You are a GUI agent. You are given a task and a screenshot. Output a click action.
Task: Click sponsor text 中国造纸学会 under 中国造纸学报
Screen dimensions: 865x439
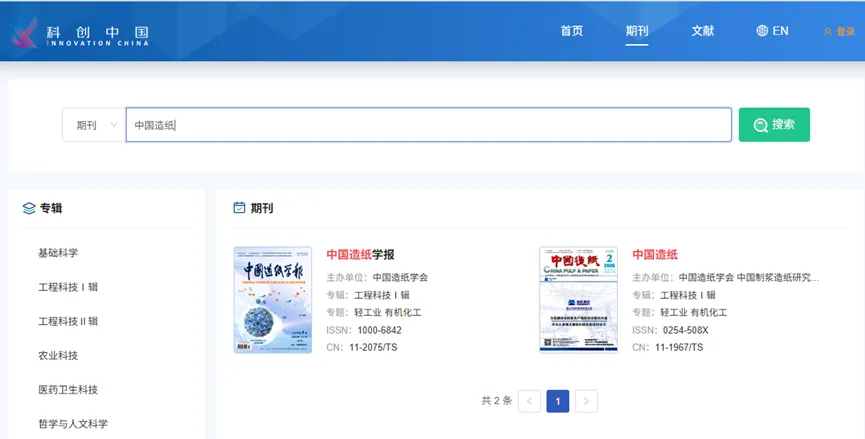tap(400, 277)
